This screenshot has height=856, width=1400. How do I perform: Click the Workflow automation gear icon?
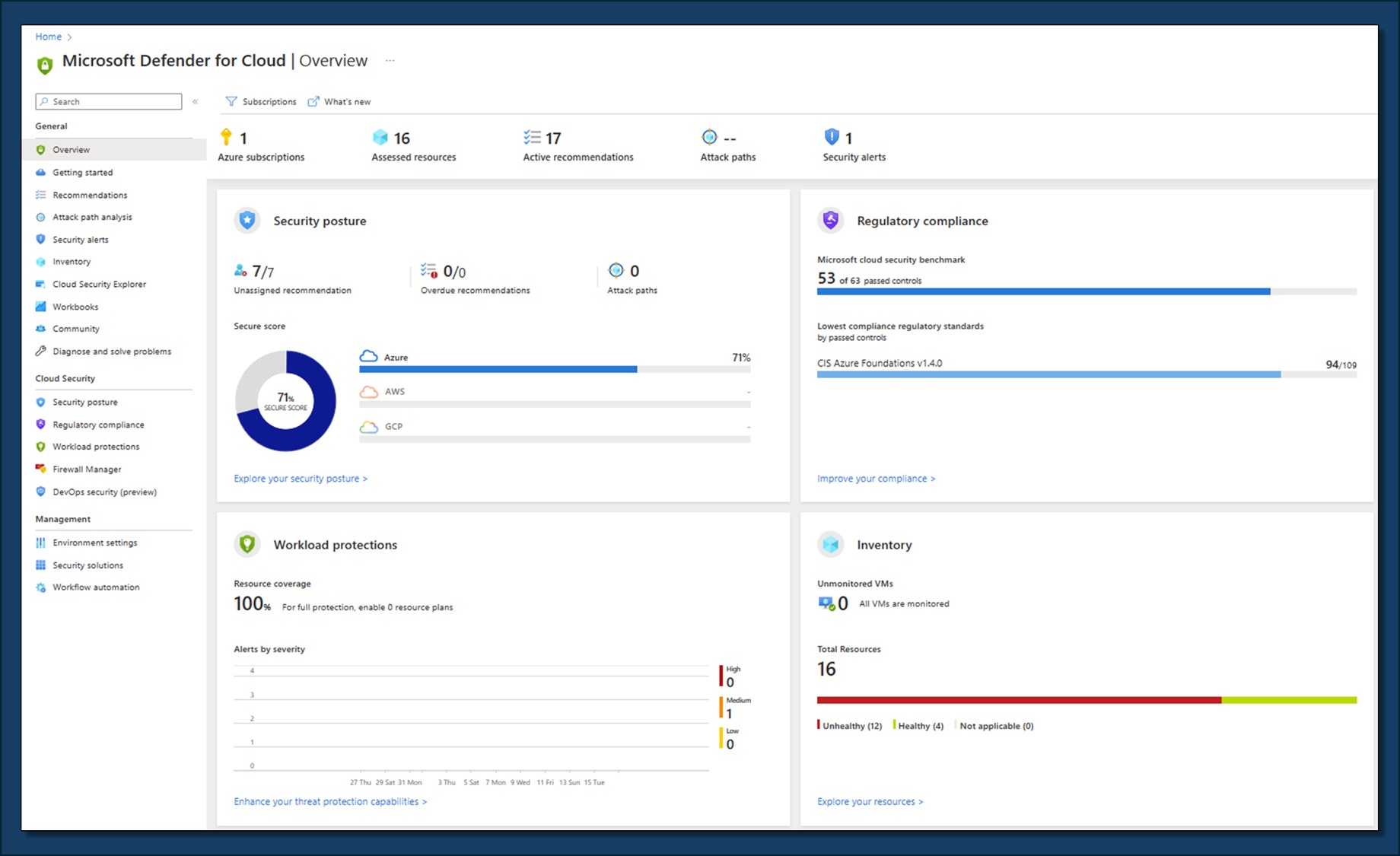coord(41,587)
